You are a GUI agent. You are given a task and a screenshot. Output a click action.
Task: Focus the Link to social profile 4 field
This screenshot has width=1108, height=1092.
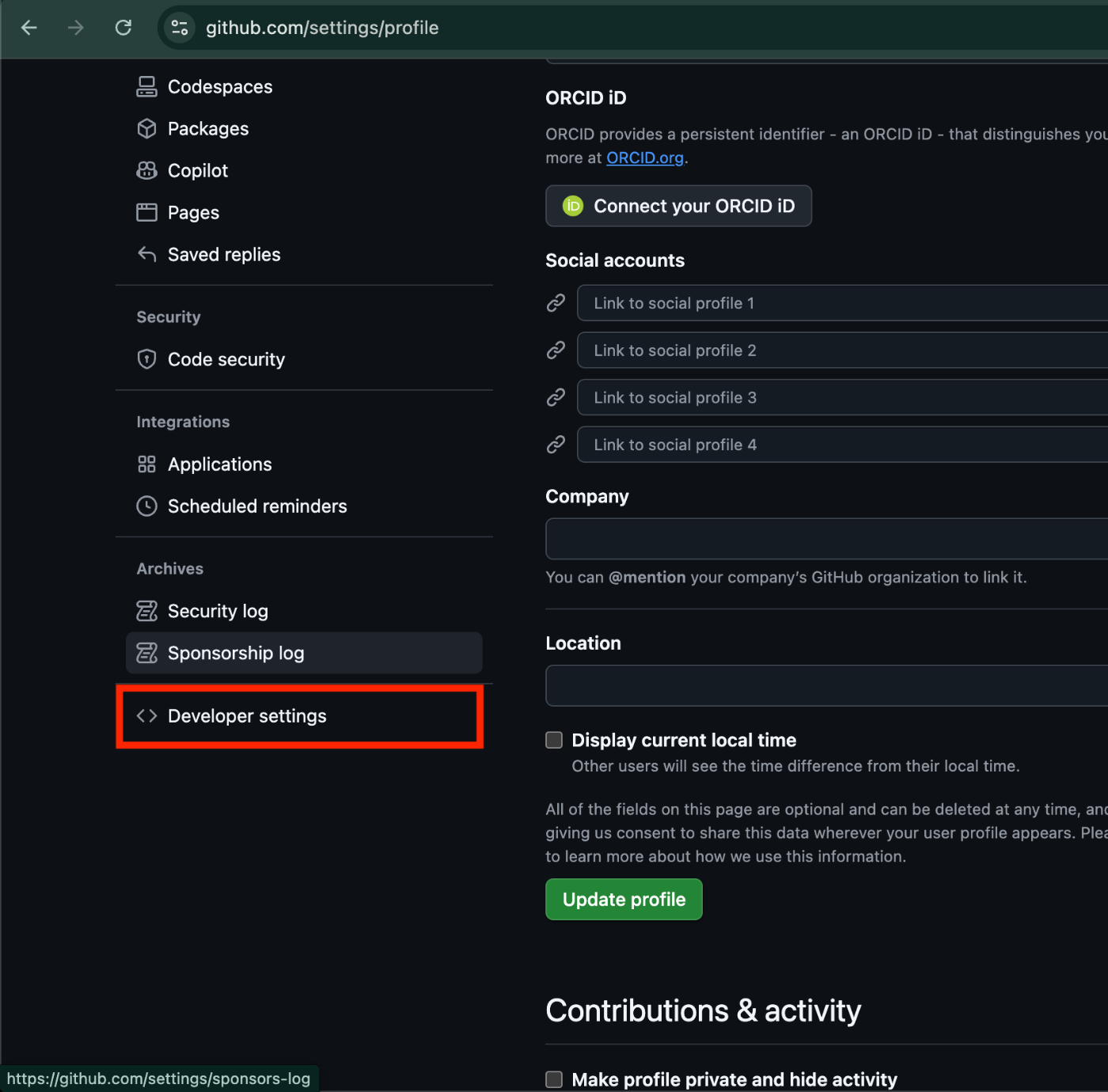pos(842,445)
